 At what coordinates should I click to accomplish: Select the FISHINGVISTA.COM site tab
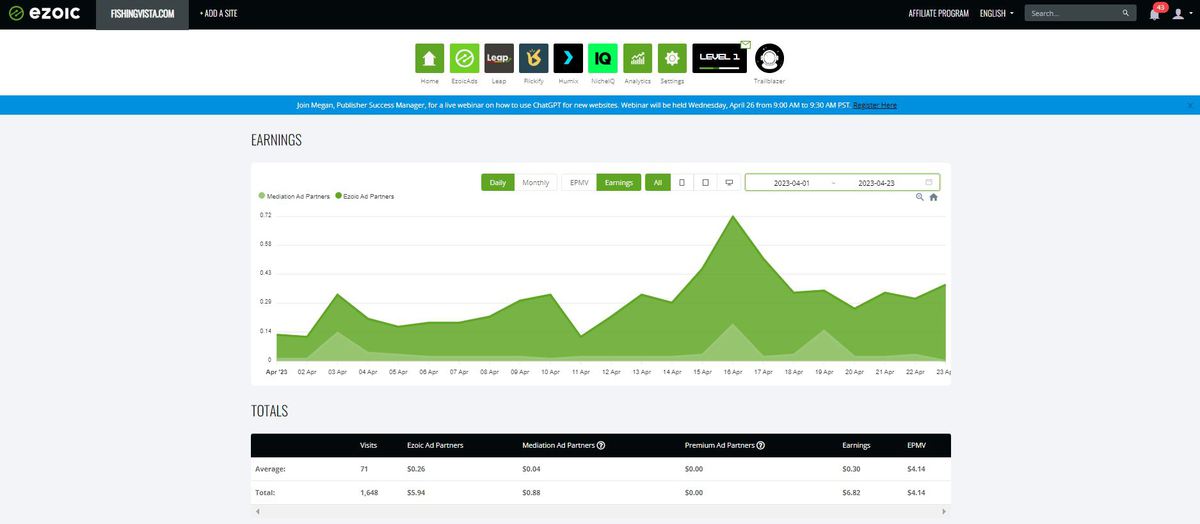coord(142,14)
